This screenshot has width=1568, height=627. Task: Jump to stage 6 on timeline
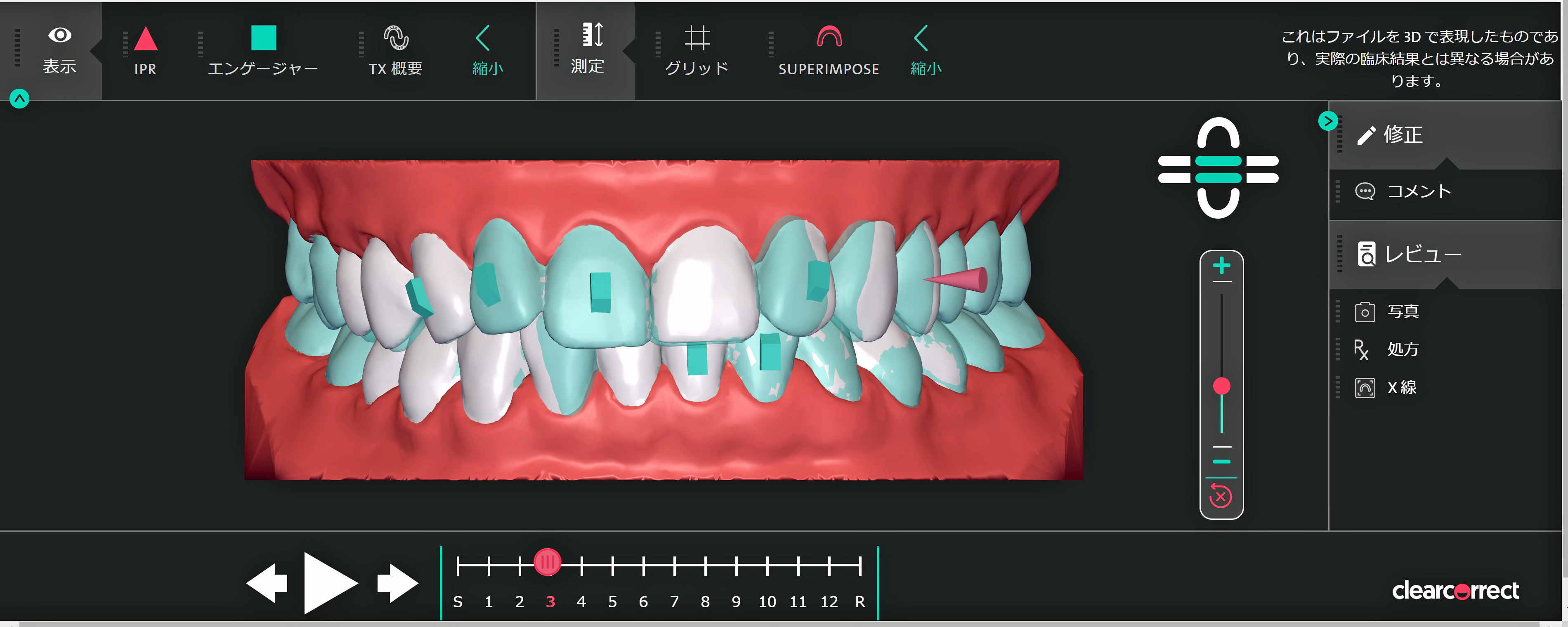tap(643, 601)
